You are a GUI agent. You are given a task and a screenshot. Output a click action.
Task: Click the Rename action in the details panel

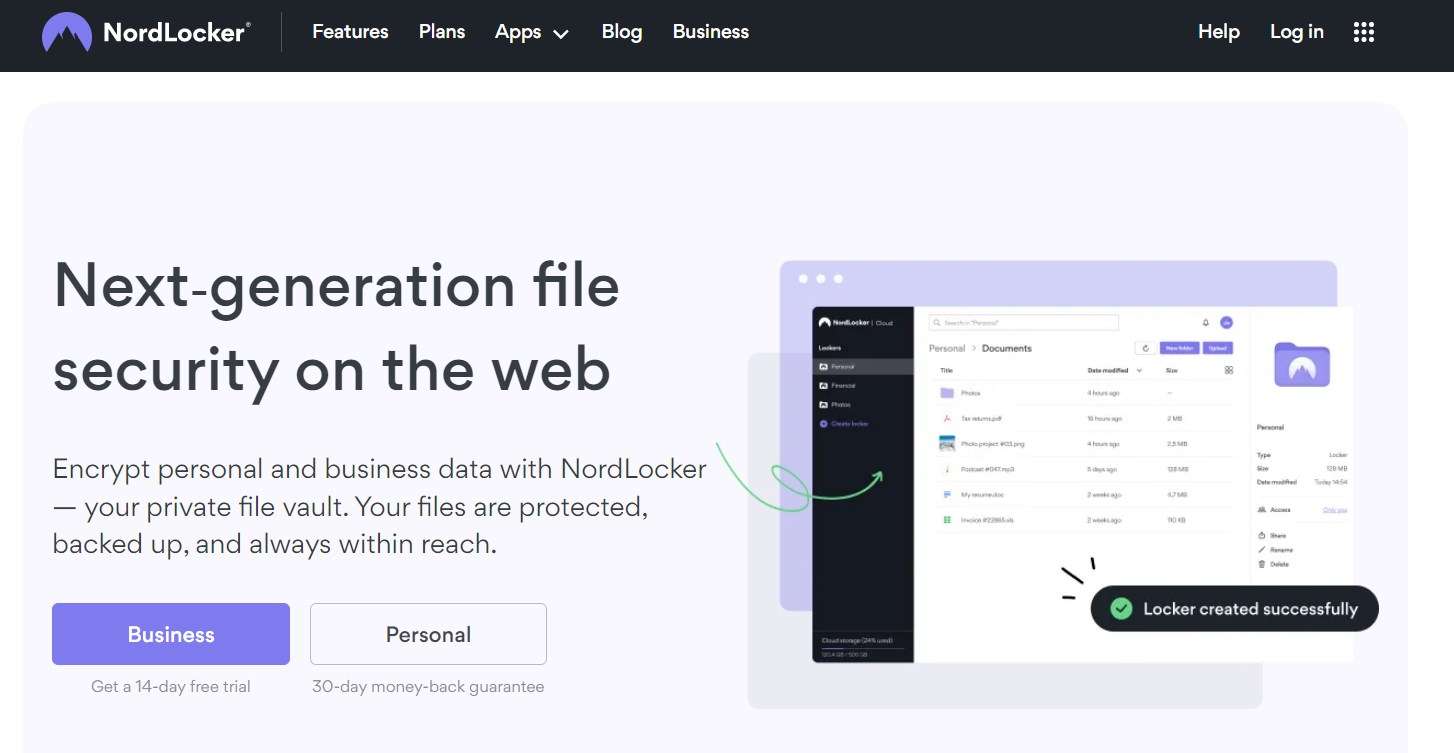tap(1275, 550)
